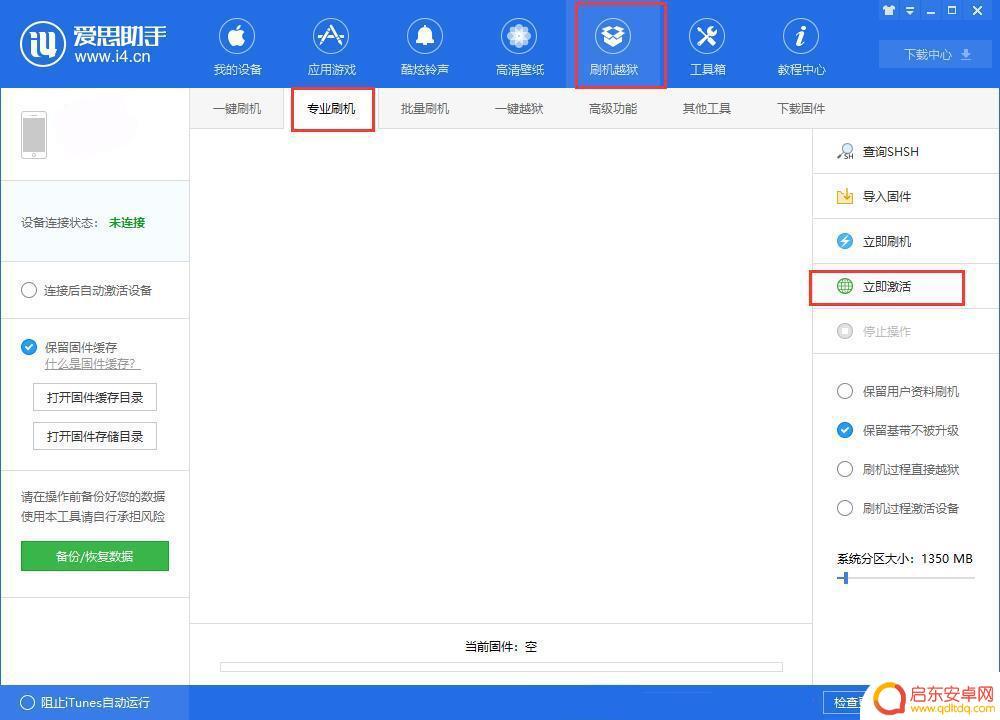
Task: Adjust 系统分区大小 slider handle
Action: [x=845, y=578]
